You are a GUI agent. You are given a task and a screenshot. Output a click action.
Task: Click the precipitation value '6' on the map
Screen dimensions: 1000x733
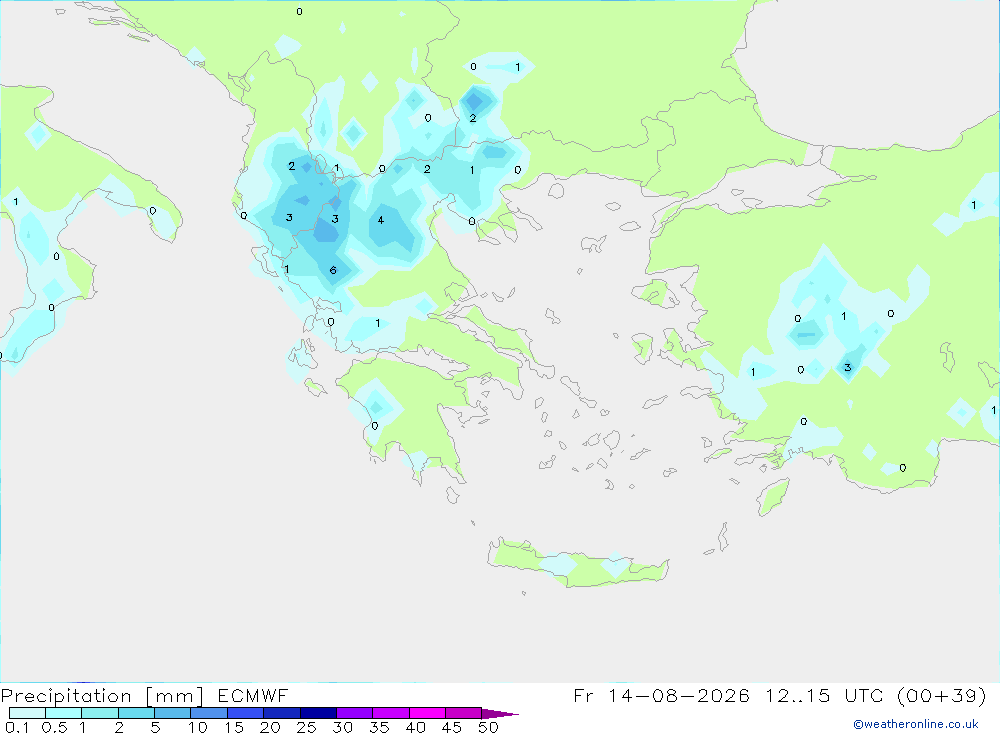pos(333,270)
